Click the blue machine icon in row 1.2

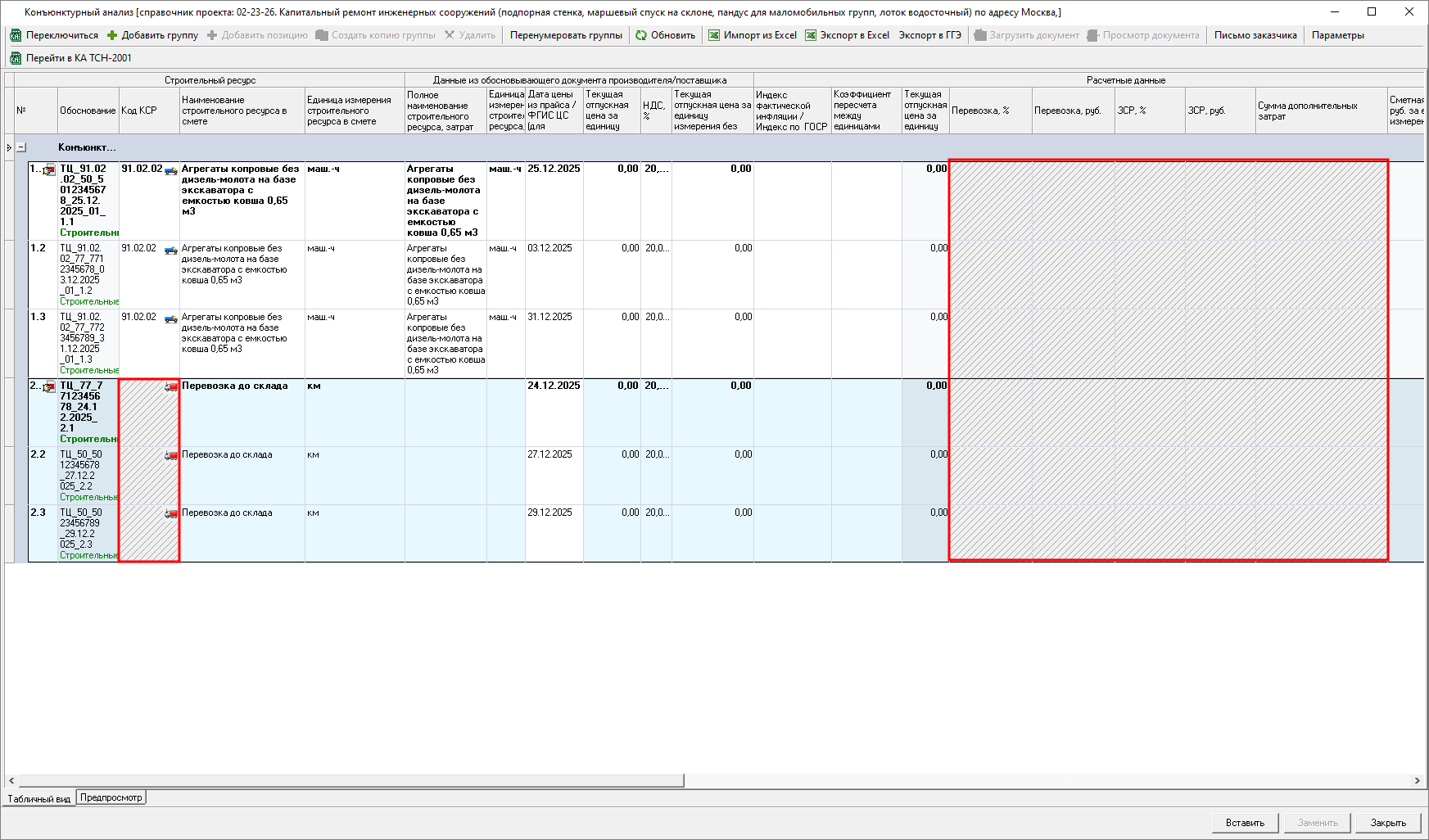pyautogui.click(x=170, y=250)
